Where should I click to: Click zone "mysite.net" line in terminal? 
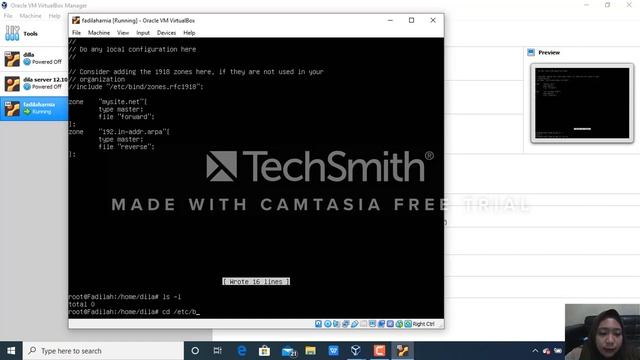pos(108,102)
